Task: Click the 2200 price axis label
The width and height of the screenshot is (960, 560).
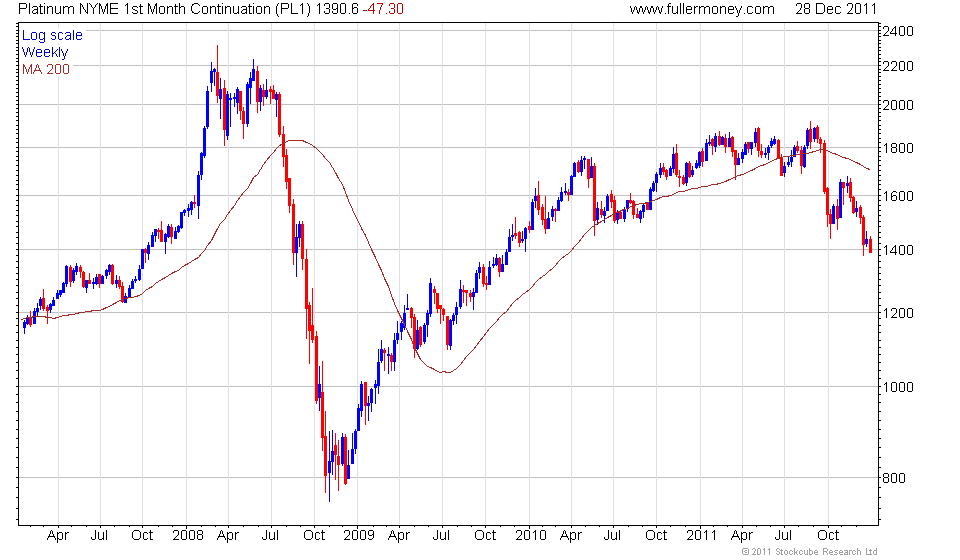Action: [898, 66]
